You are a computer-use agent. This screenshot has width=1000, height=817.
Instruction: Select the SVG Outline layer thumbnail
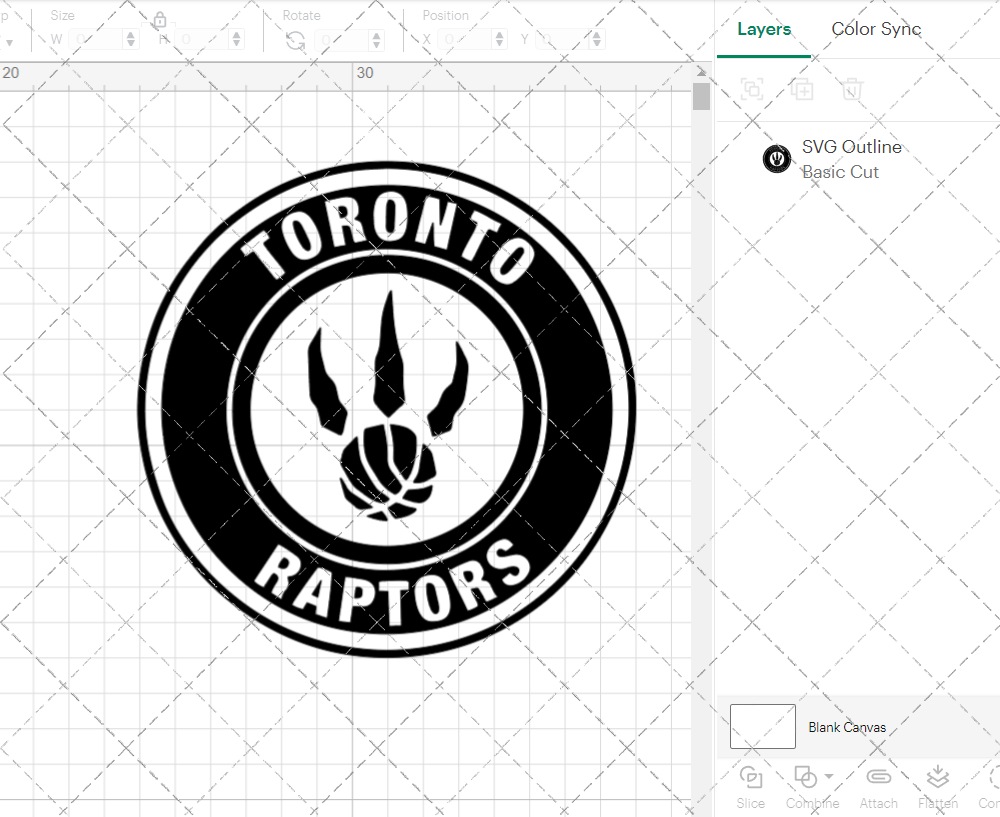(x=777, y=158)
